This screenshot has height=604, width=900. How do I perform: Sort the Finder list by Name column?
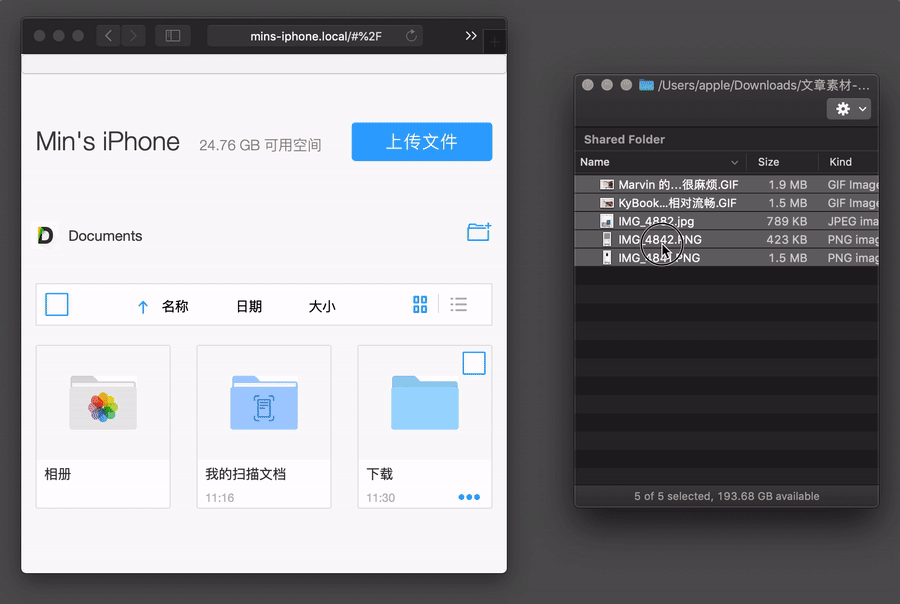(x=660, y=162)
